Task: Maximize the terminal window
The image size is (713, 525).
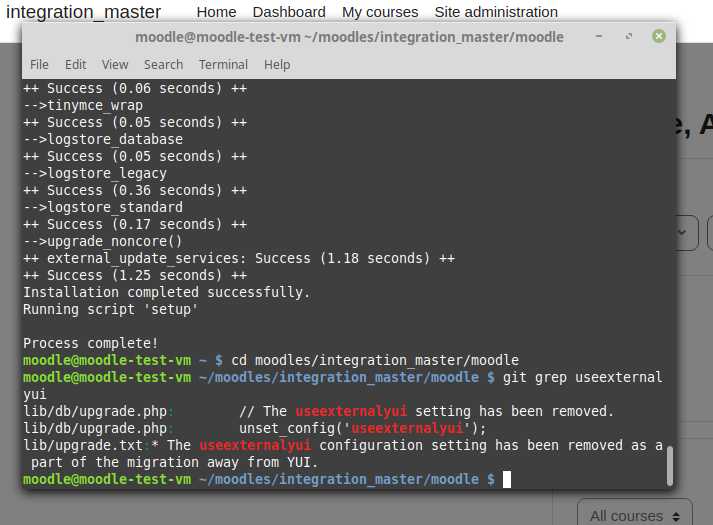Action: point(629,36)
